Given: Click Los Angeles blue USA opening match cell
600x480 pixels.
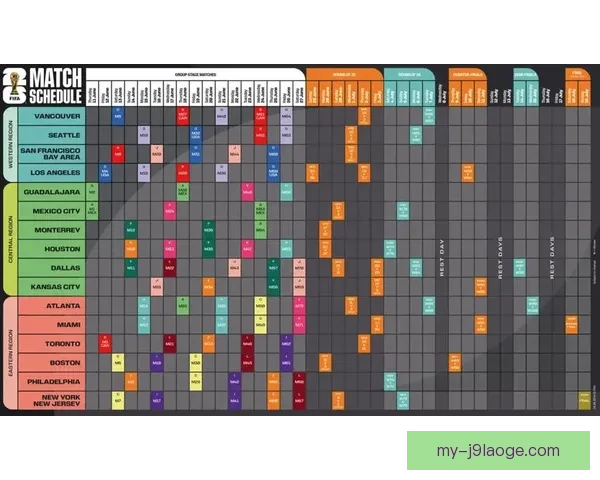Looking at the screenshot, I should pos(105,173).
